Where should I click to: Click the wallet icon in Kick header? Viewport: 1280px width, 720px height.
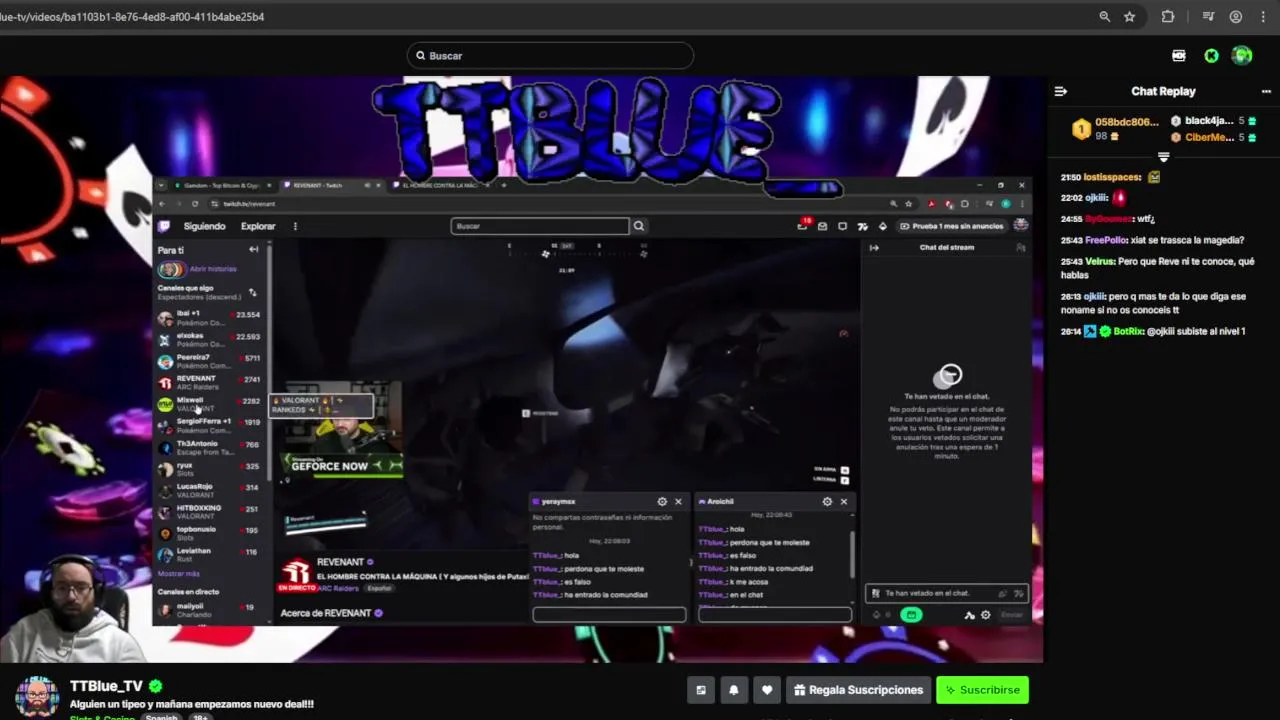click(1179, 56)
